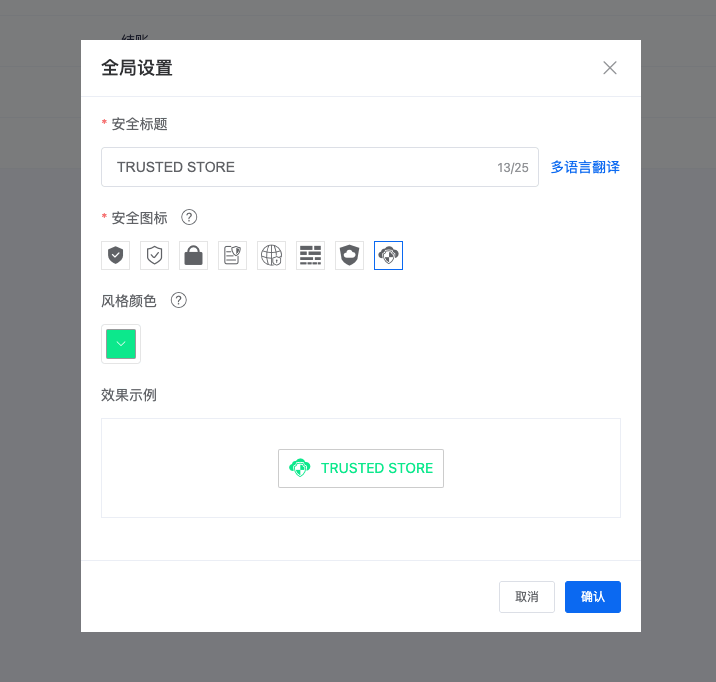This screenshot has height=682, width=716.
Task: Click the TRUSTED STORE preview badge
Action: click(x=361, y=468)
